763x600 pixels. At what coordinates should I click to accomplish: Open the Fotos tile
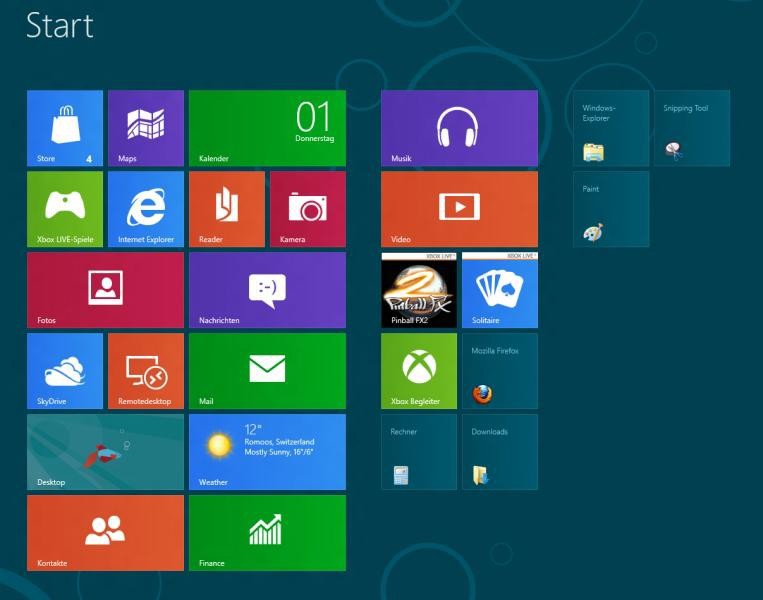106,290
